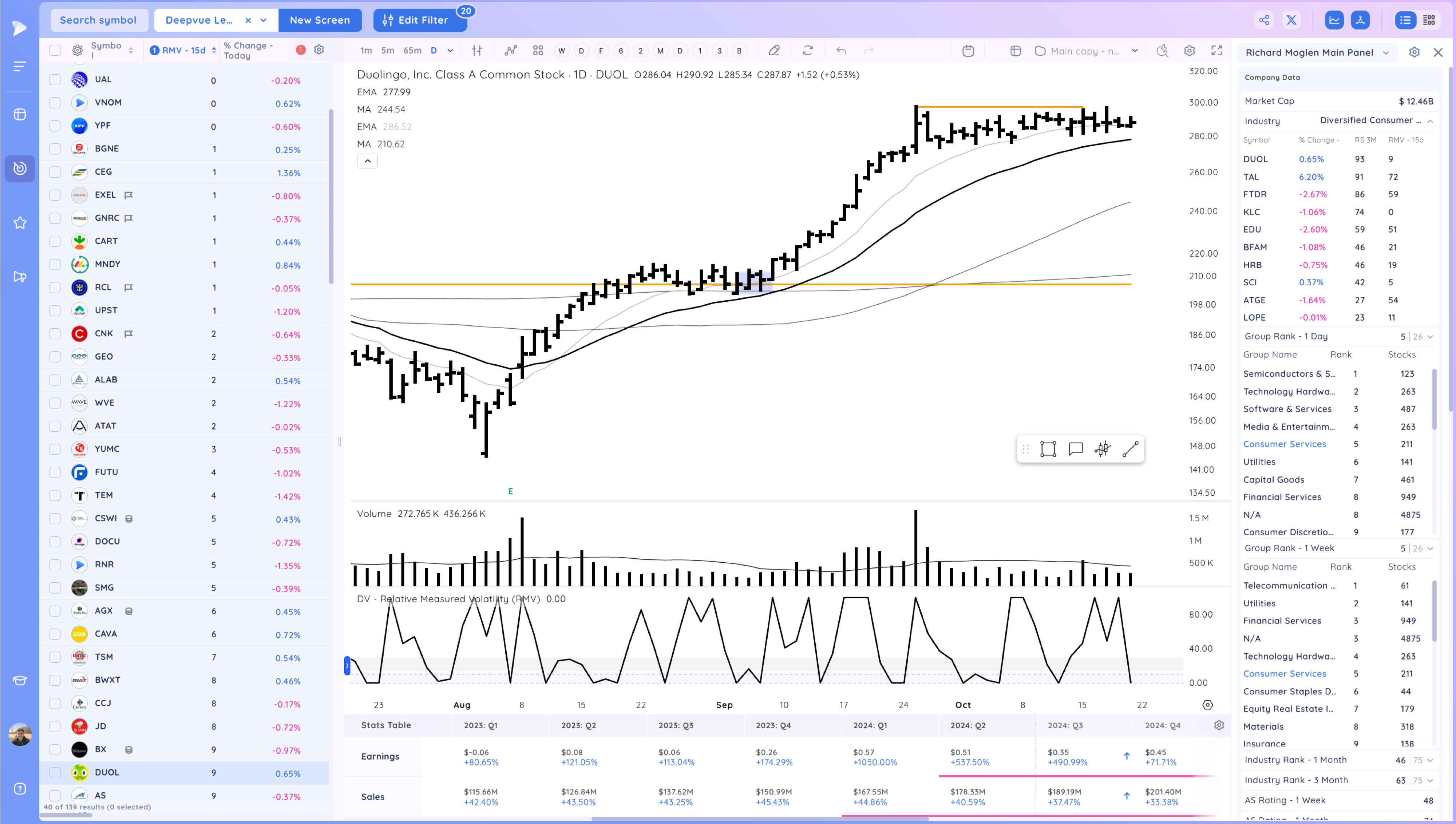Click the comment note tool in floating toolbar
This screenshot has height=824, width=1456.
(x=1075, y=449)
